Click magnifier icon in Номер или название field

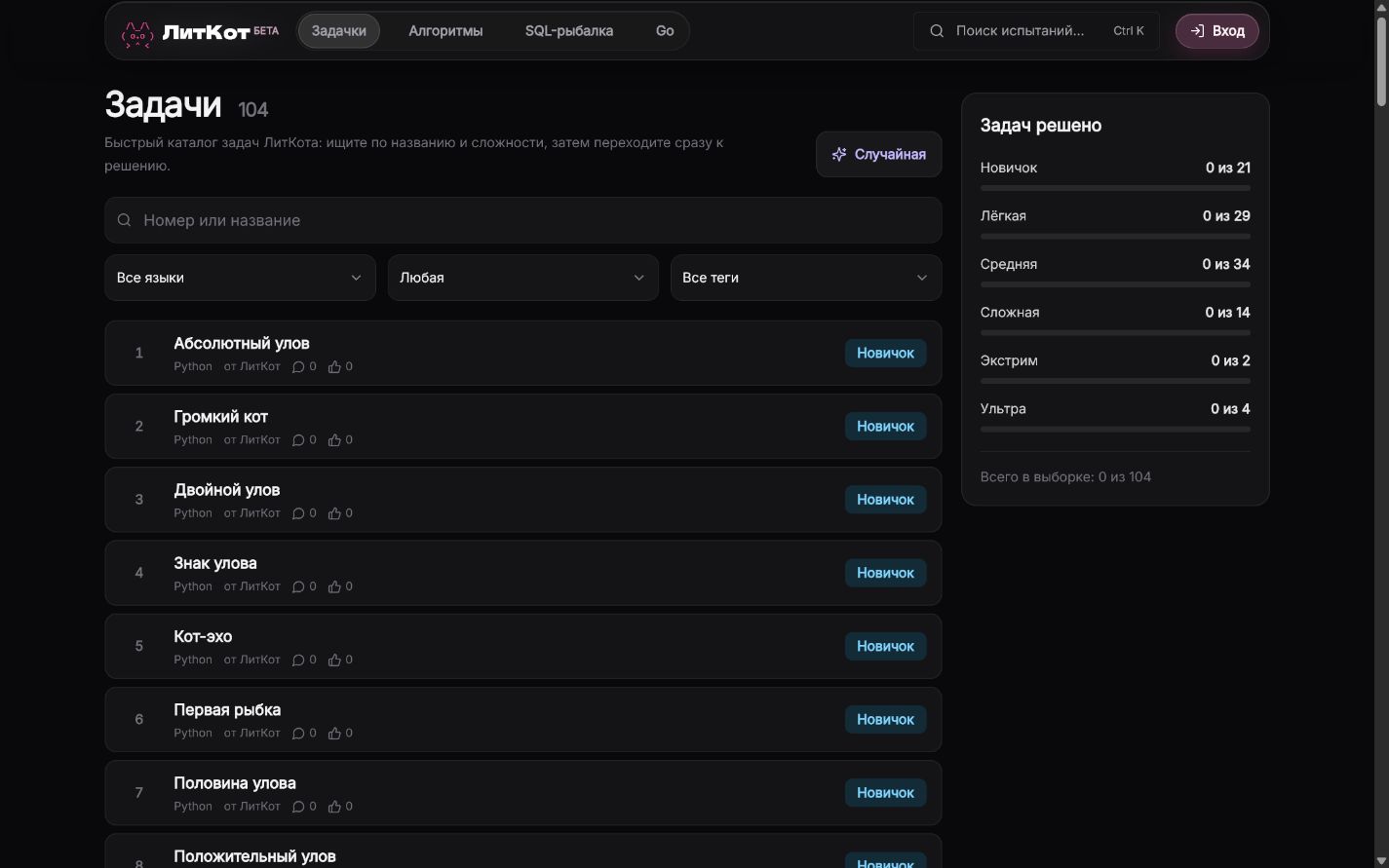(125, 220)
